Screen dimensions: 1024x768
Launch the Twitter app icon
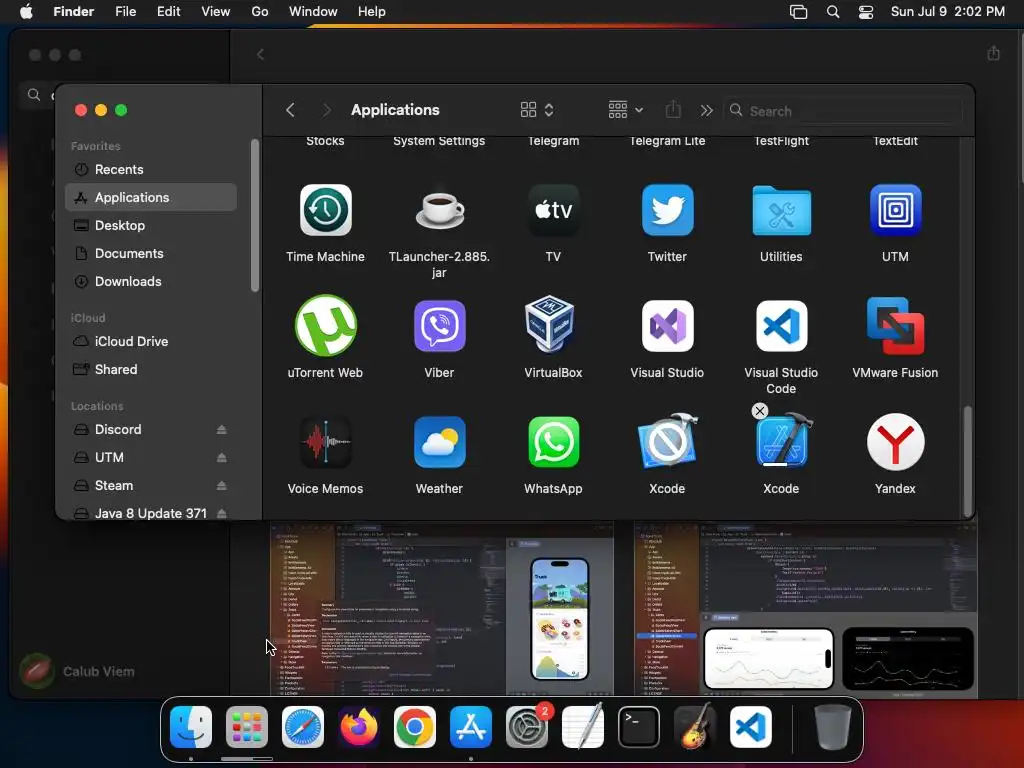tap(667, 210)
